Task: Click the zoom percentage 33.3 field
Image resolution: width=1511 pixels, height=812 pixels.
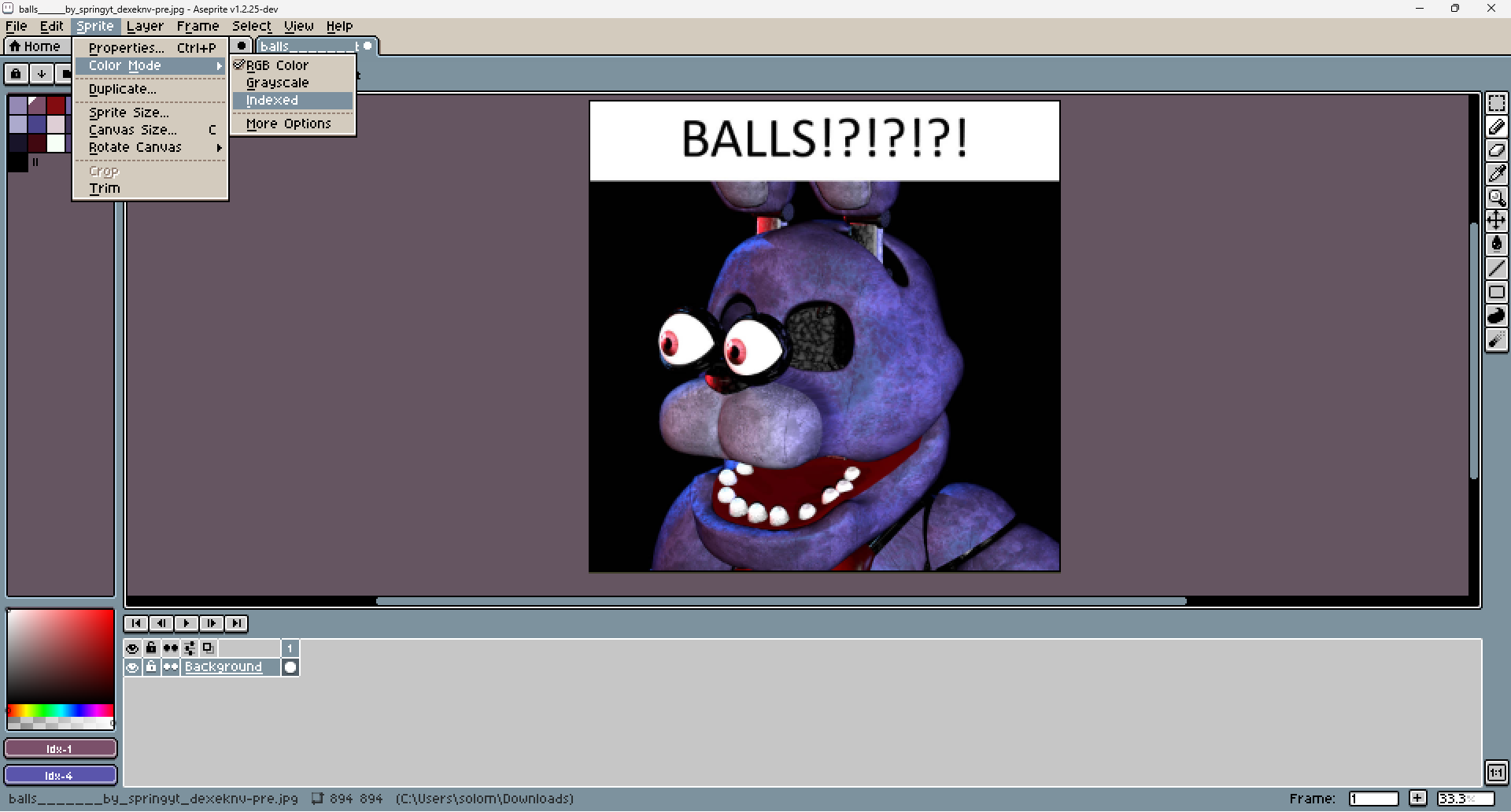Action: point(1465,799)
